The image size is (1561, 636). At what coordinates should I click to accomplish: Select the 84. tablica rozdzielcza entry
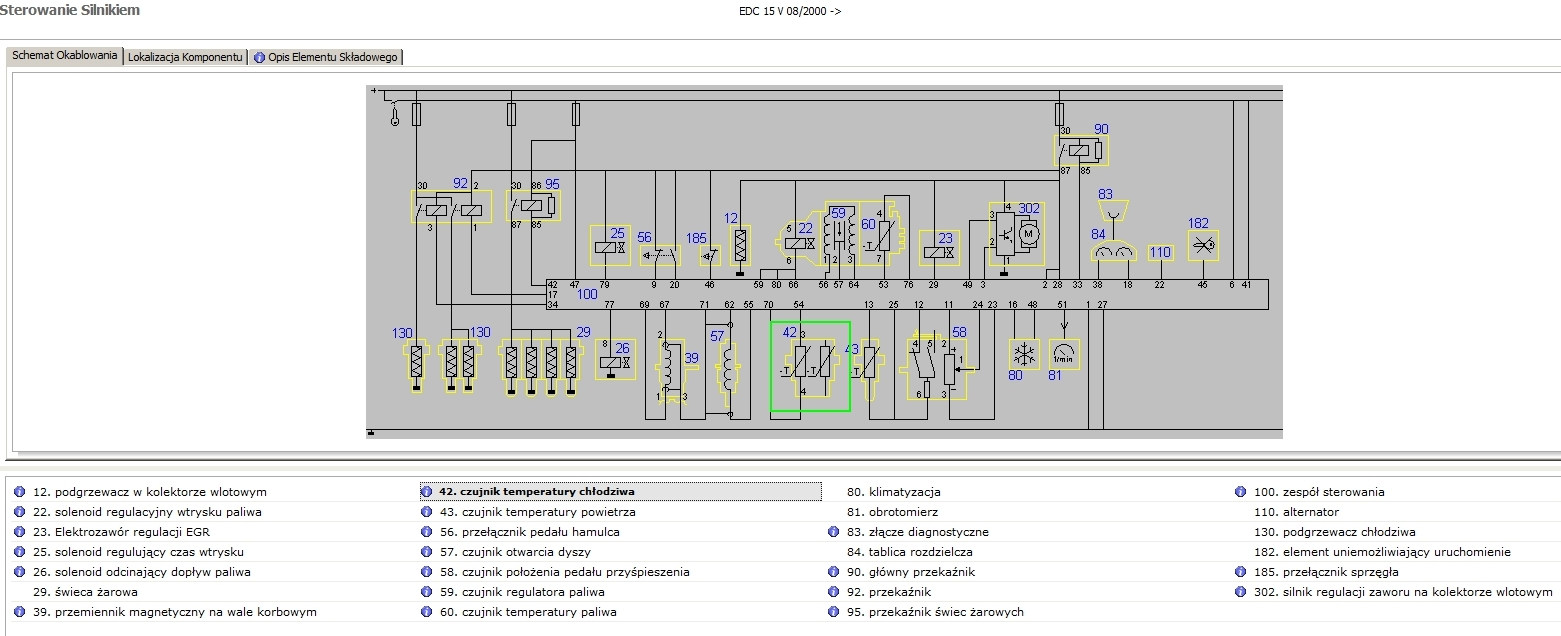point(908,551)
